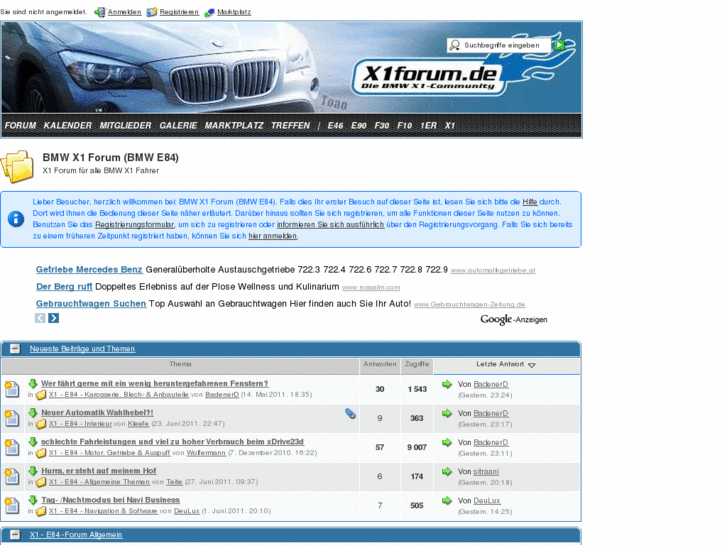Open F30 link in navigation bar
The height and width of the screenshot is (545, 727).
click(x=382, y=126)
